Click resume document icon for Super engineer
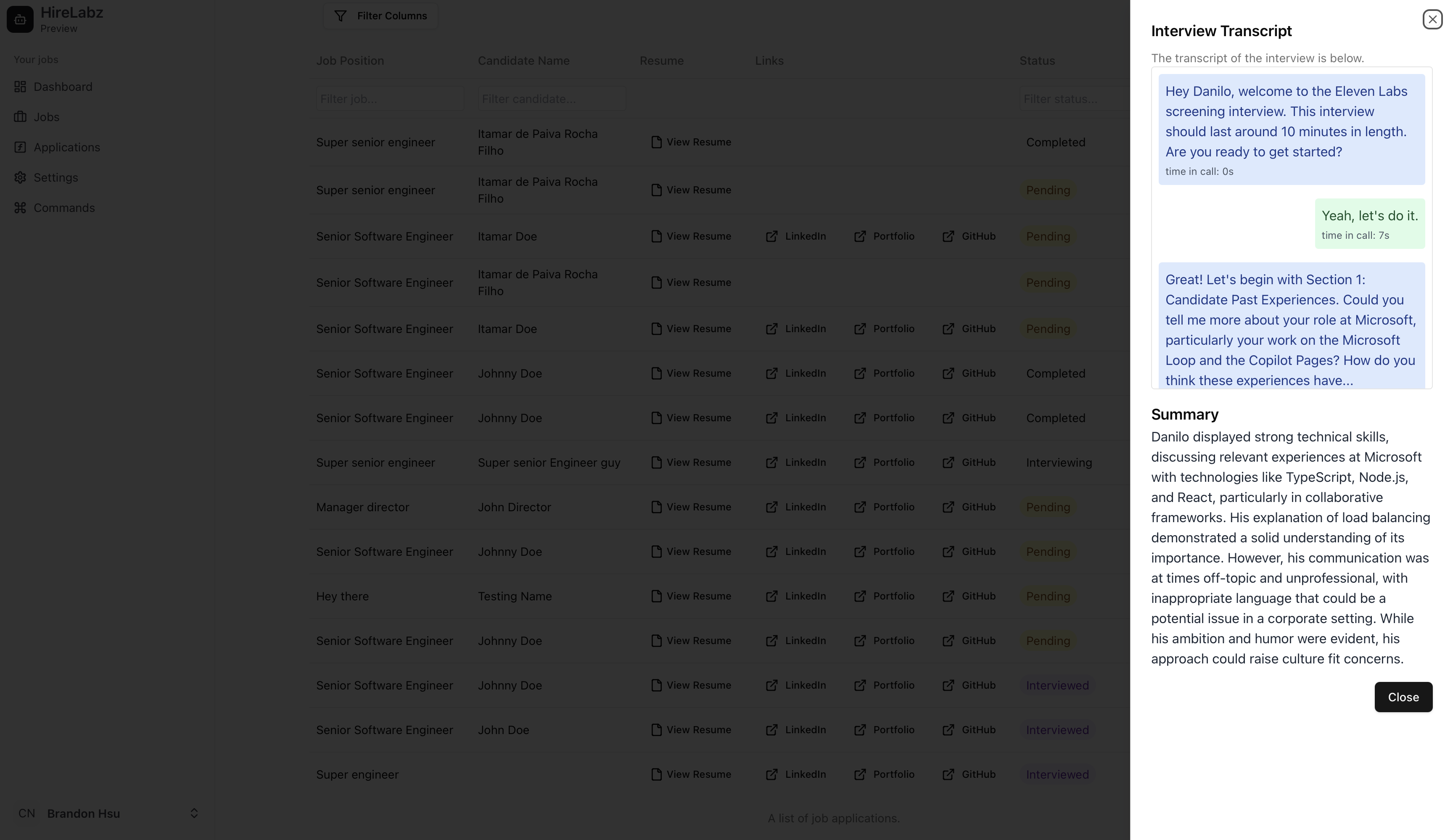Viewport: 1453px width, 840px height. pos(656,774)
